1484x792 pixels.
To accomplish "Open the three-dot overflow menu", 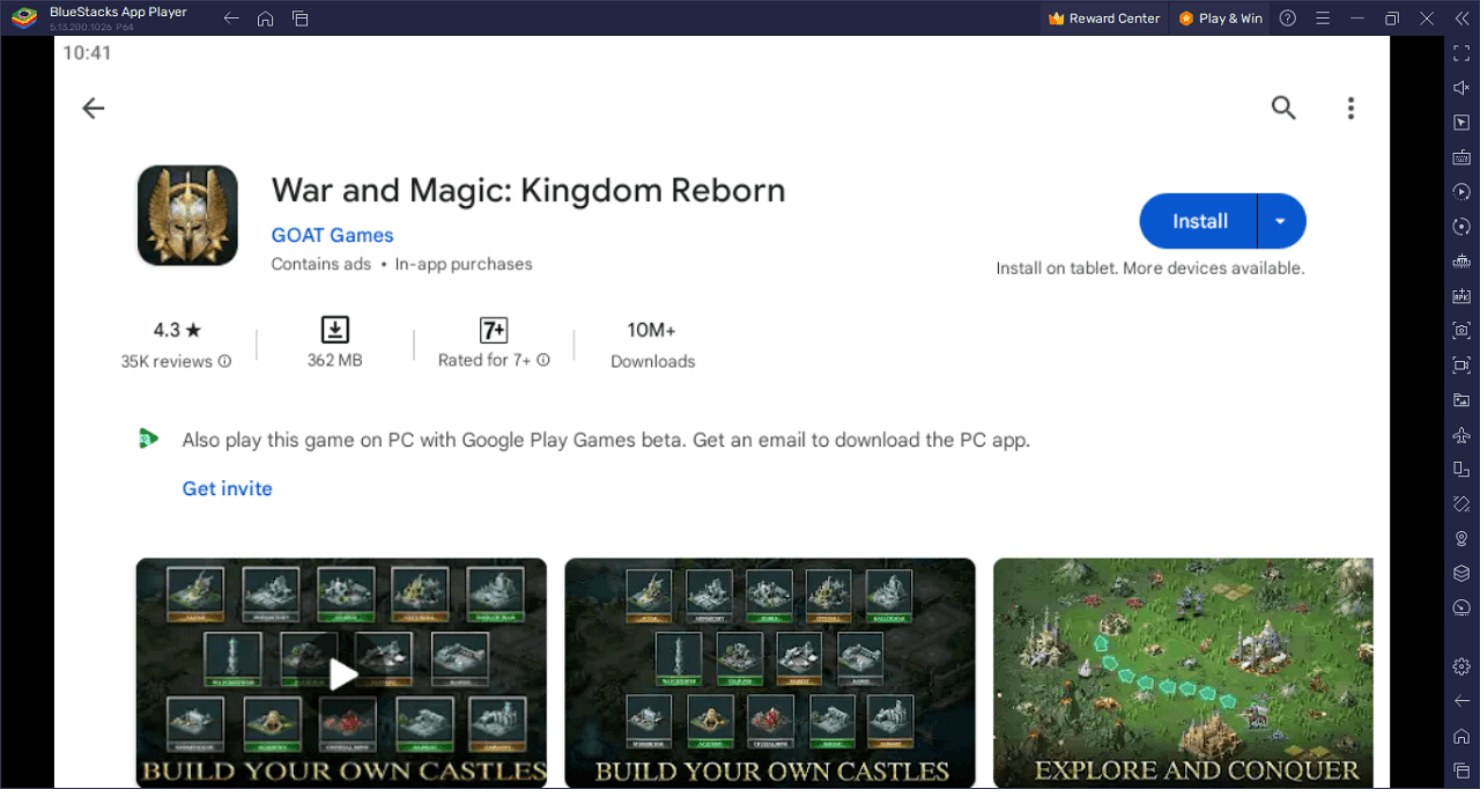I will point(1350,108).
